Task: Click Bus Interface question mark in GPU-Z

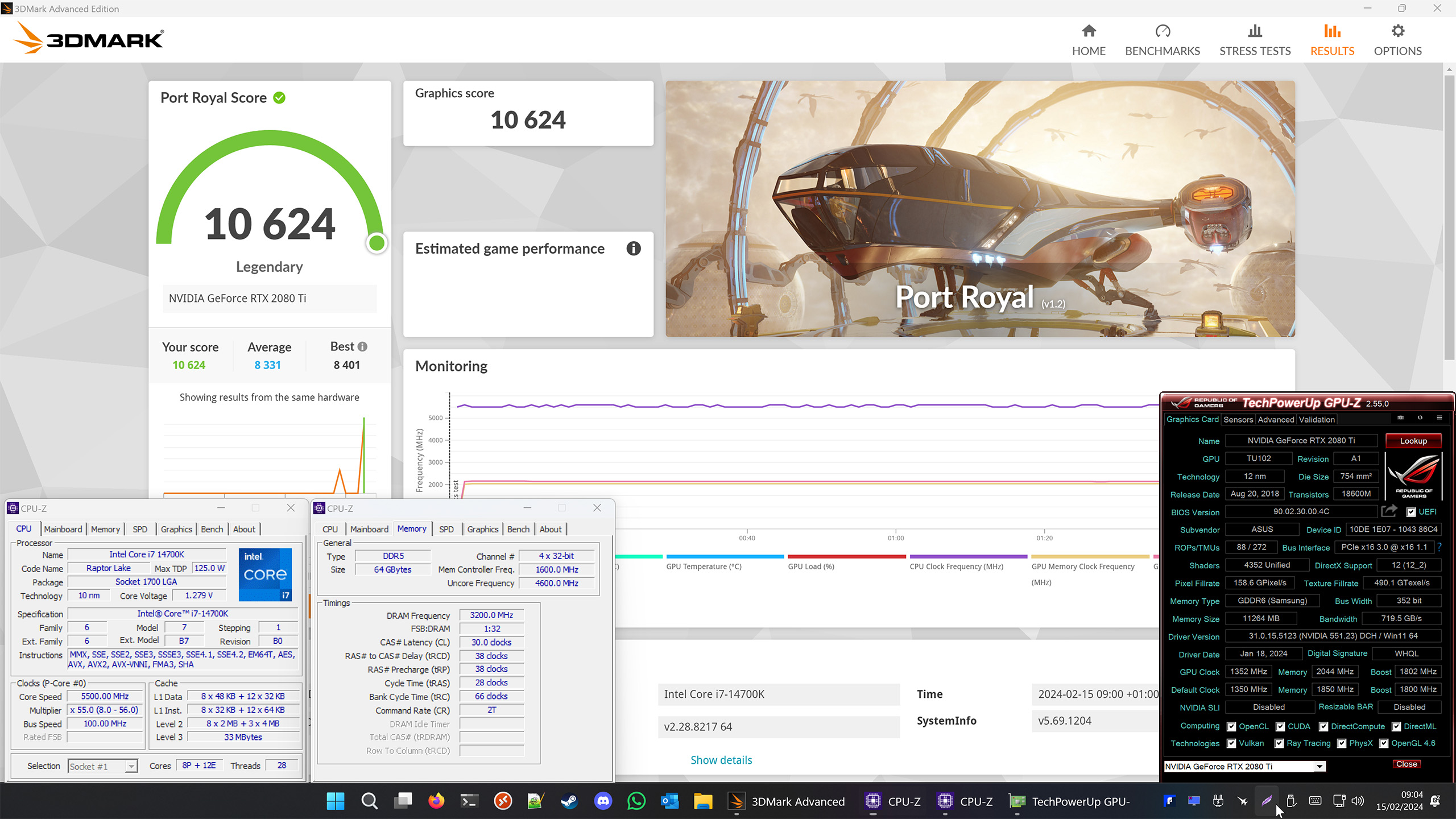Action: pyautogui.click(x=1440, y=547)
